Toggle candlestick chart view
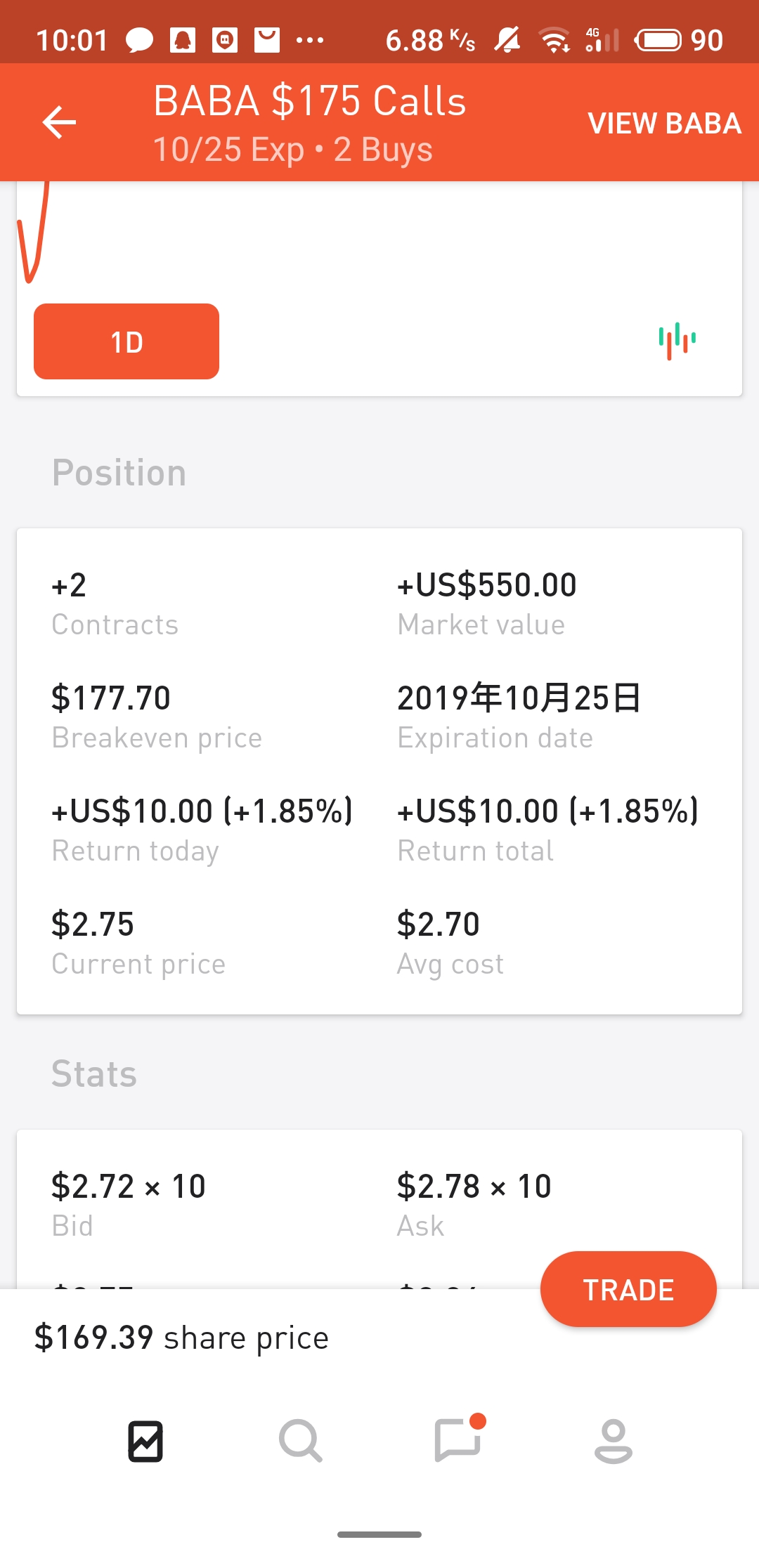This screenshot has height=1568, width=759. (677, 341)
